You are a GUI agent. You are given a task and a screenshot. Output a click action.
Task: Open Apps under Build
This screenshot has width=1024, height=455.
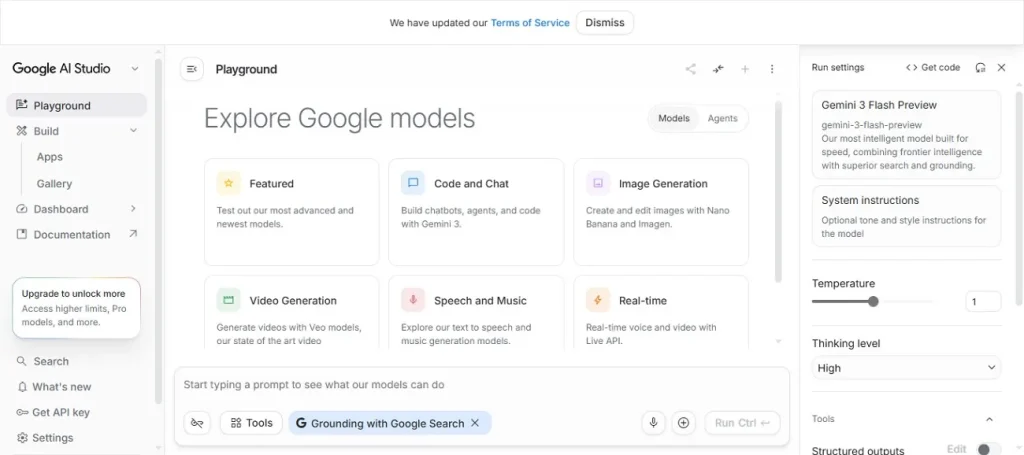coord(50,157)
